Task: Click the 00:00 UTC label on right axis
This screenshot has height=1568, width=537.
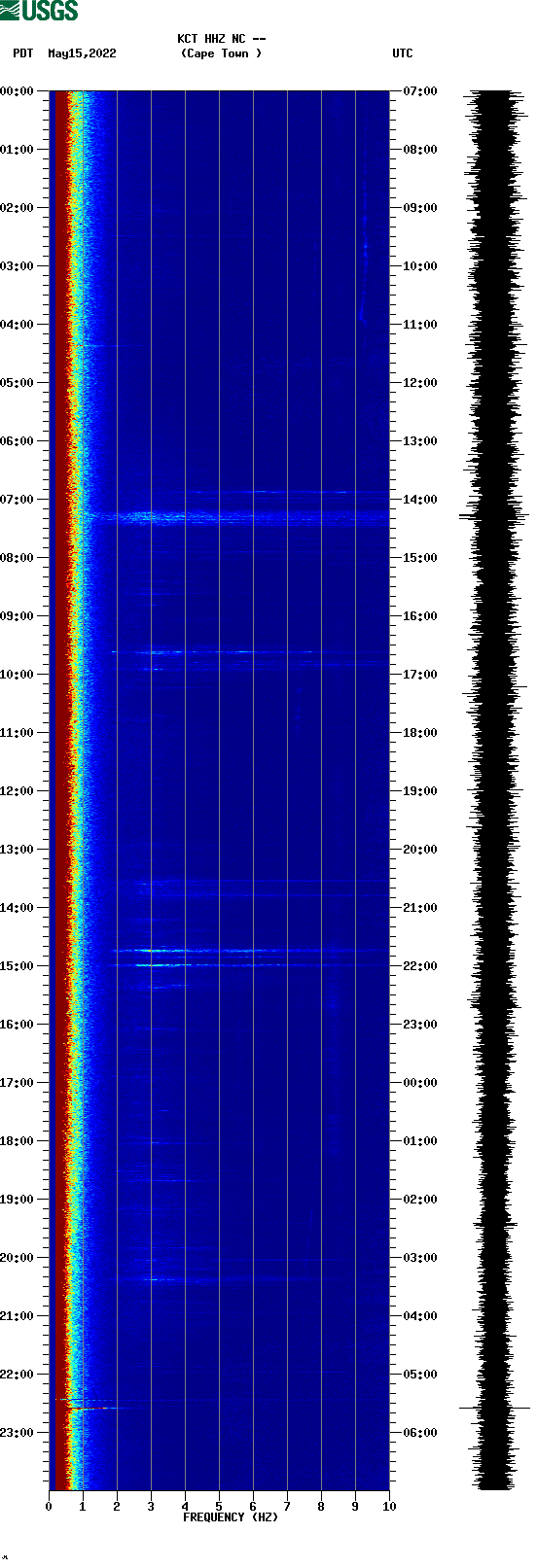Action: coord(420,1083)
